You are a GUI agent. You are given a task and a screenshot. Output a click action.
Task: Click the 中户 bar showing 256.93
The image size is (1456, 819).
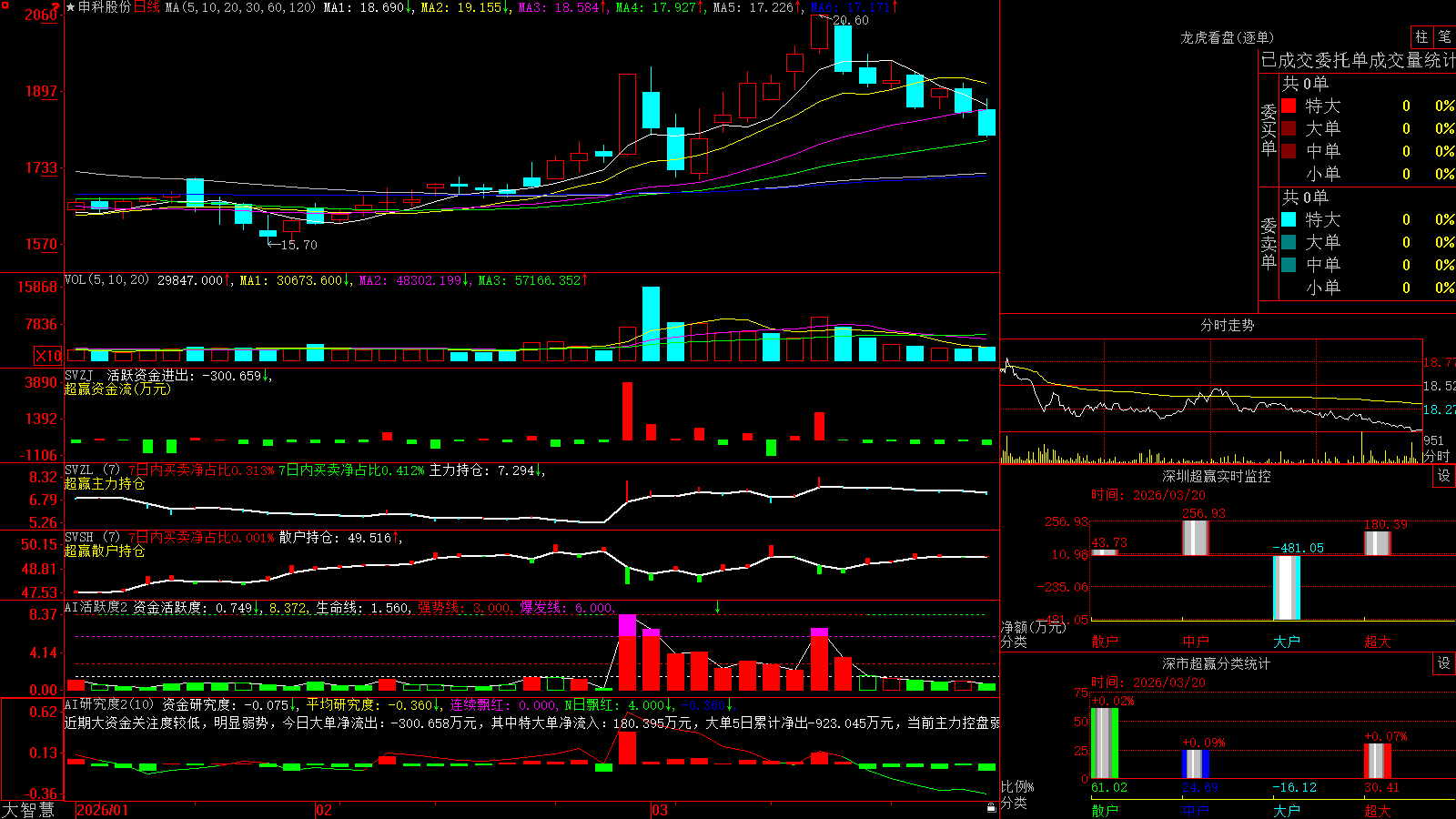(1196, 538)
